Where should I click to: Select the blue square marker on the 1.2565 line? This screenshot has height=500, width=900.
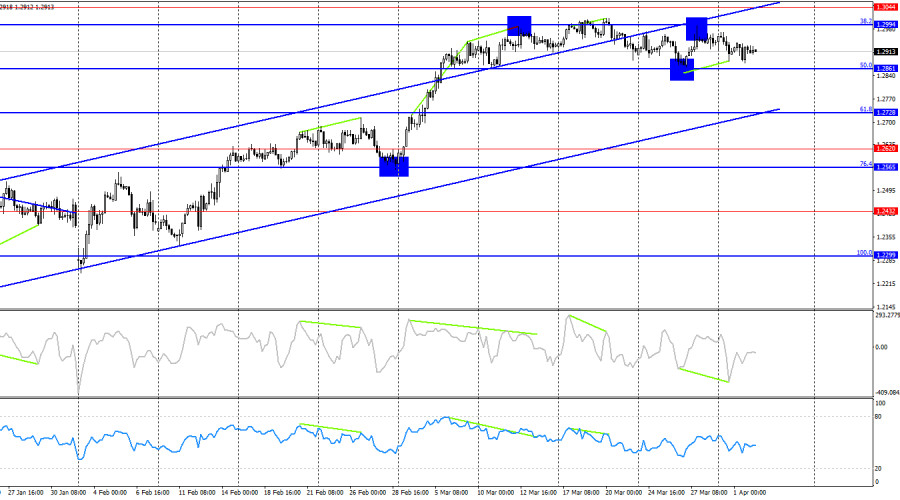coord(394,166)
